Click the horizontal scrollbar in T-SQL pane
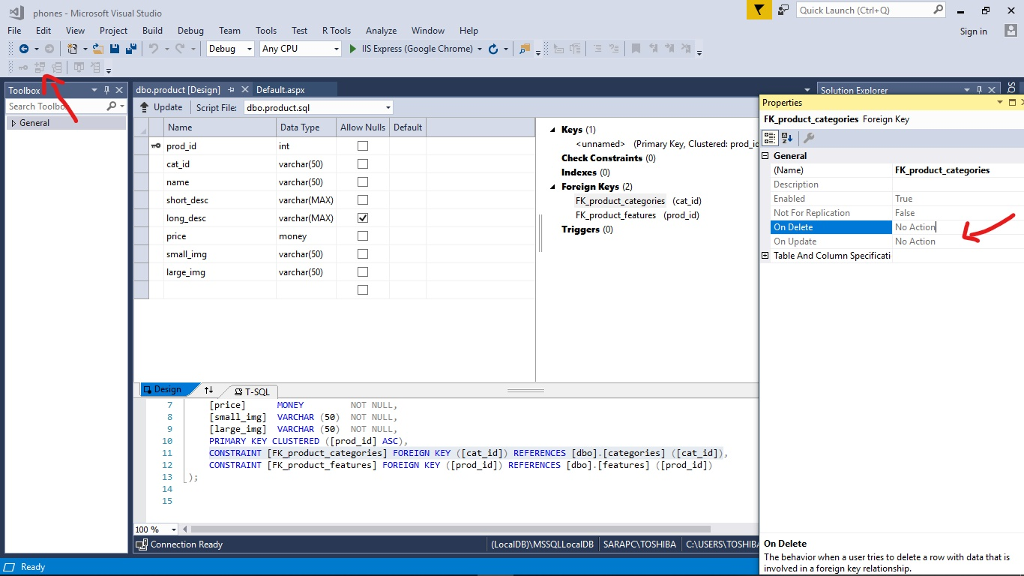 [451, 529]
